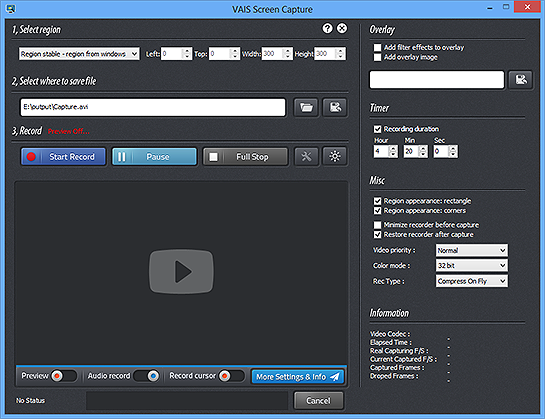Open the Rec Type dropdown
This screenshot has height=419, width=545.
click(x=472, y=281)
